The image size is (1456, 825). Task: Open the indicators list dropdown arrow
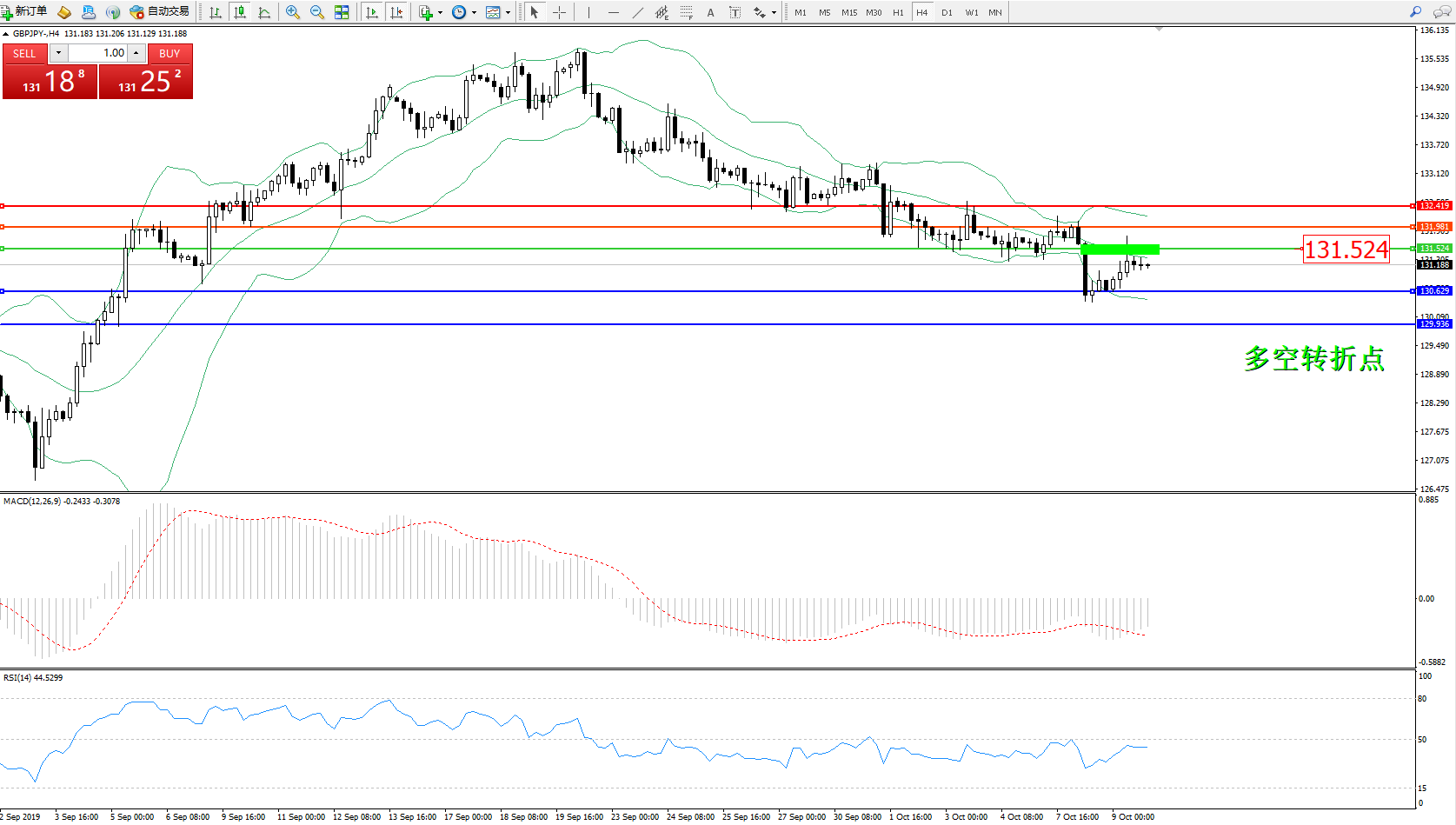[440, 12]
